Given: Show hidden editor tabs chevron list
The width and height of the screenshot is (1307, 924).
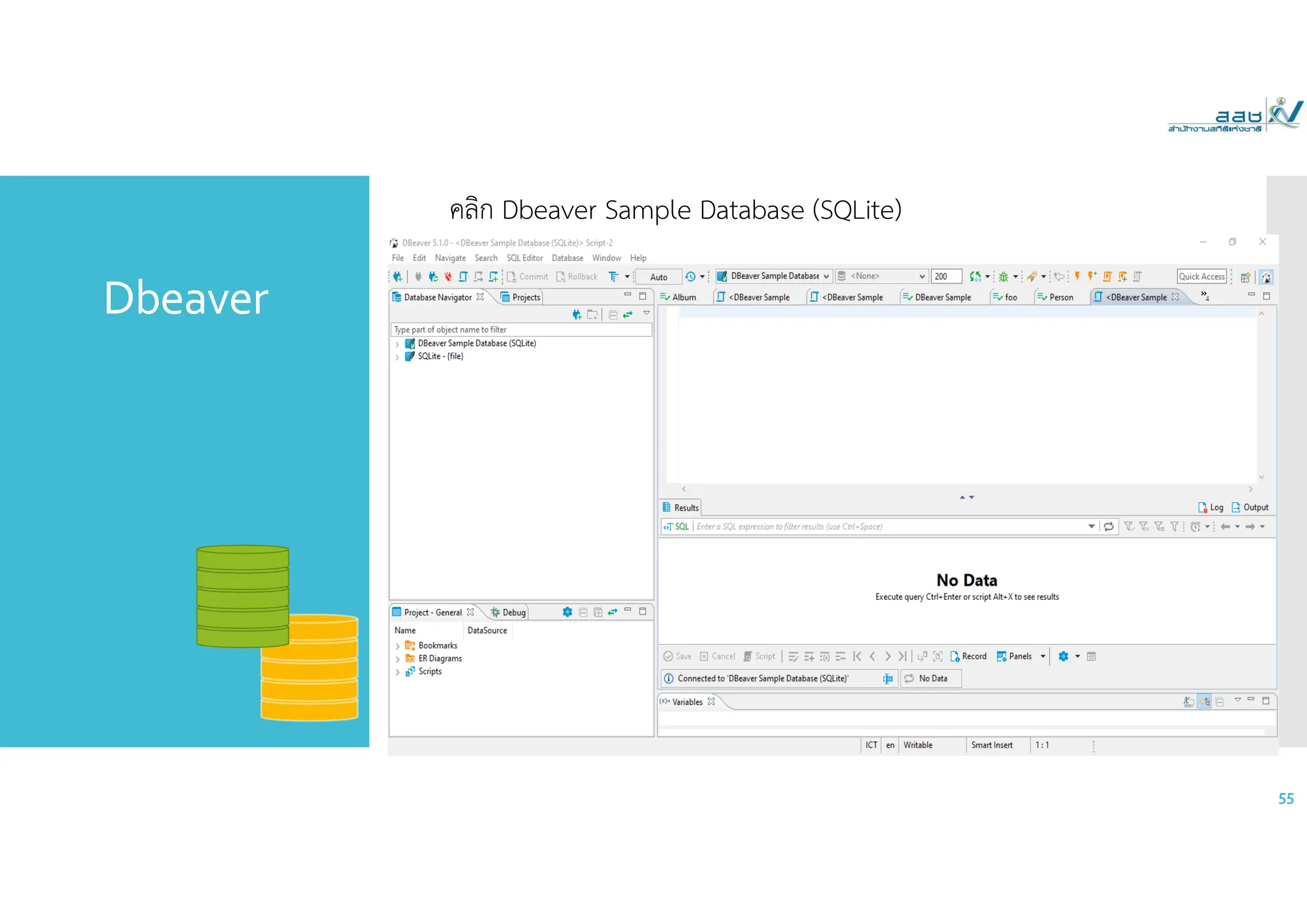Looking at the screenshot, I should click(1205, 295).
